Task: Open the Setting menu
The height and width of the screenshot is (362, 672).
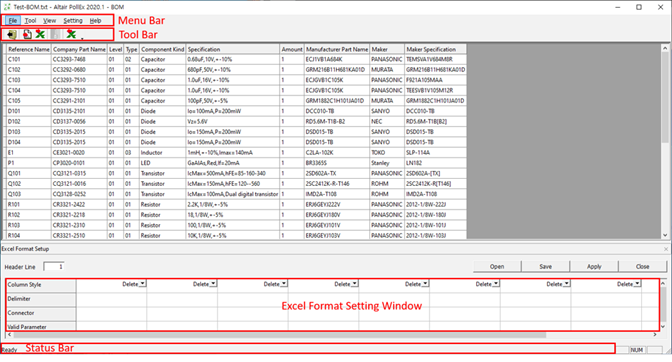Action: coord(73,21)
